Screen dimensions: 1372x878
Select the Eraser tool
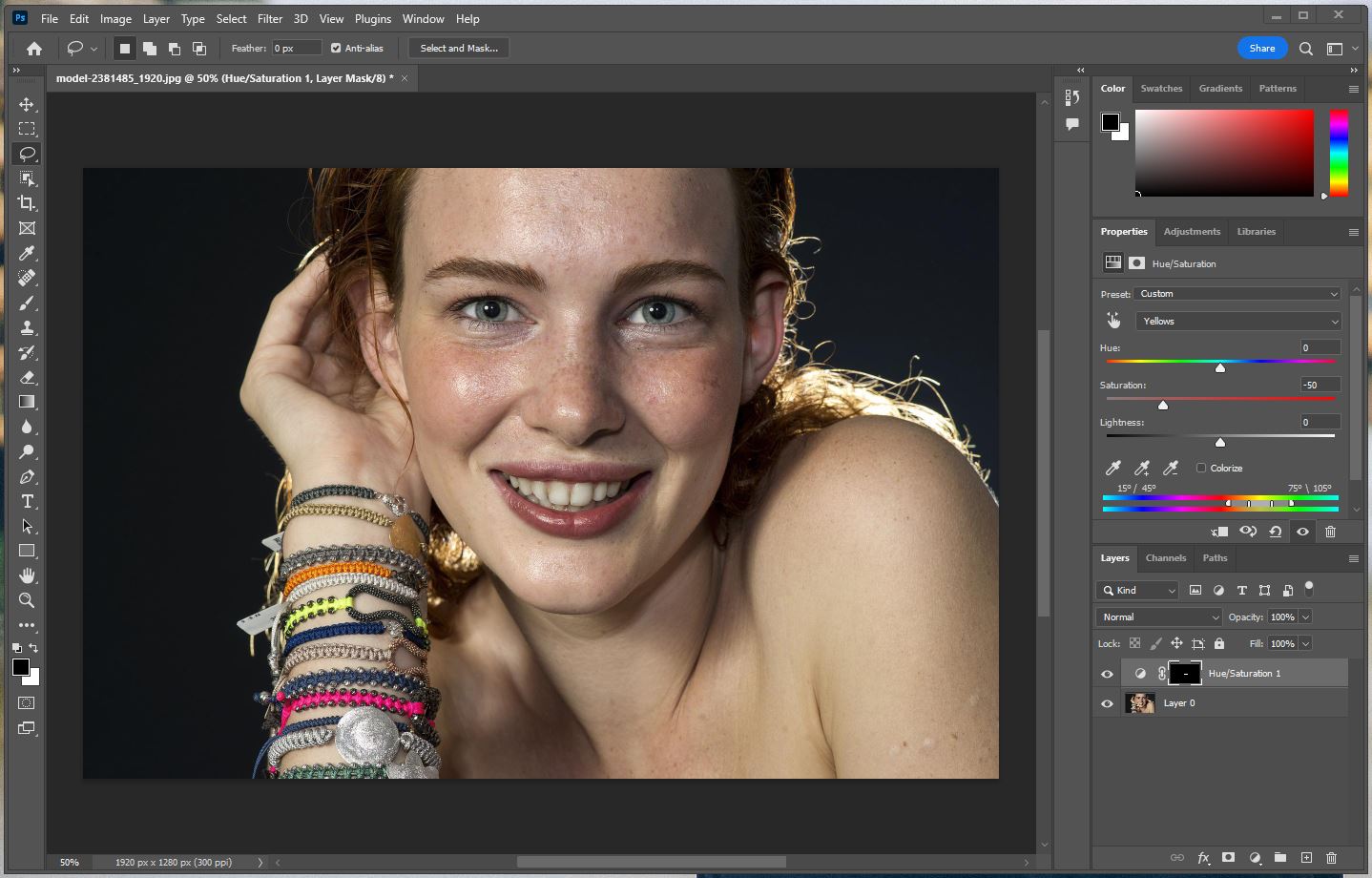pos(27,377)
